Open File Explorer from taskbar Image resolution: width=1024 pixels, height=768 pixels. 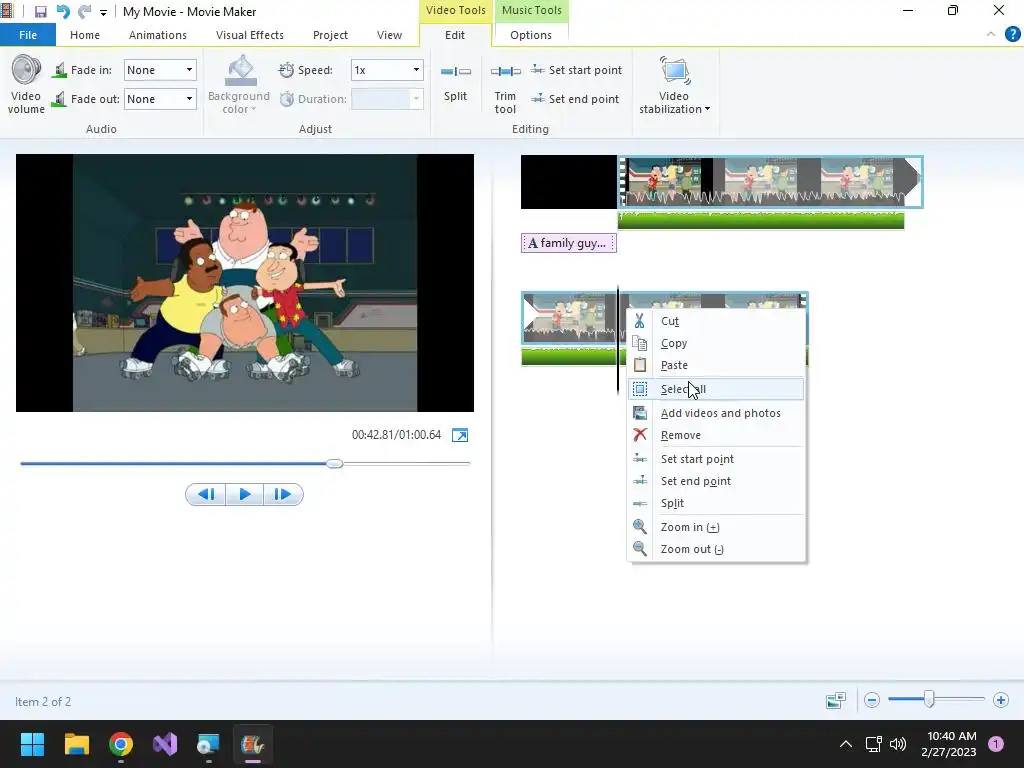tap(76, 744)
